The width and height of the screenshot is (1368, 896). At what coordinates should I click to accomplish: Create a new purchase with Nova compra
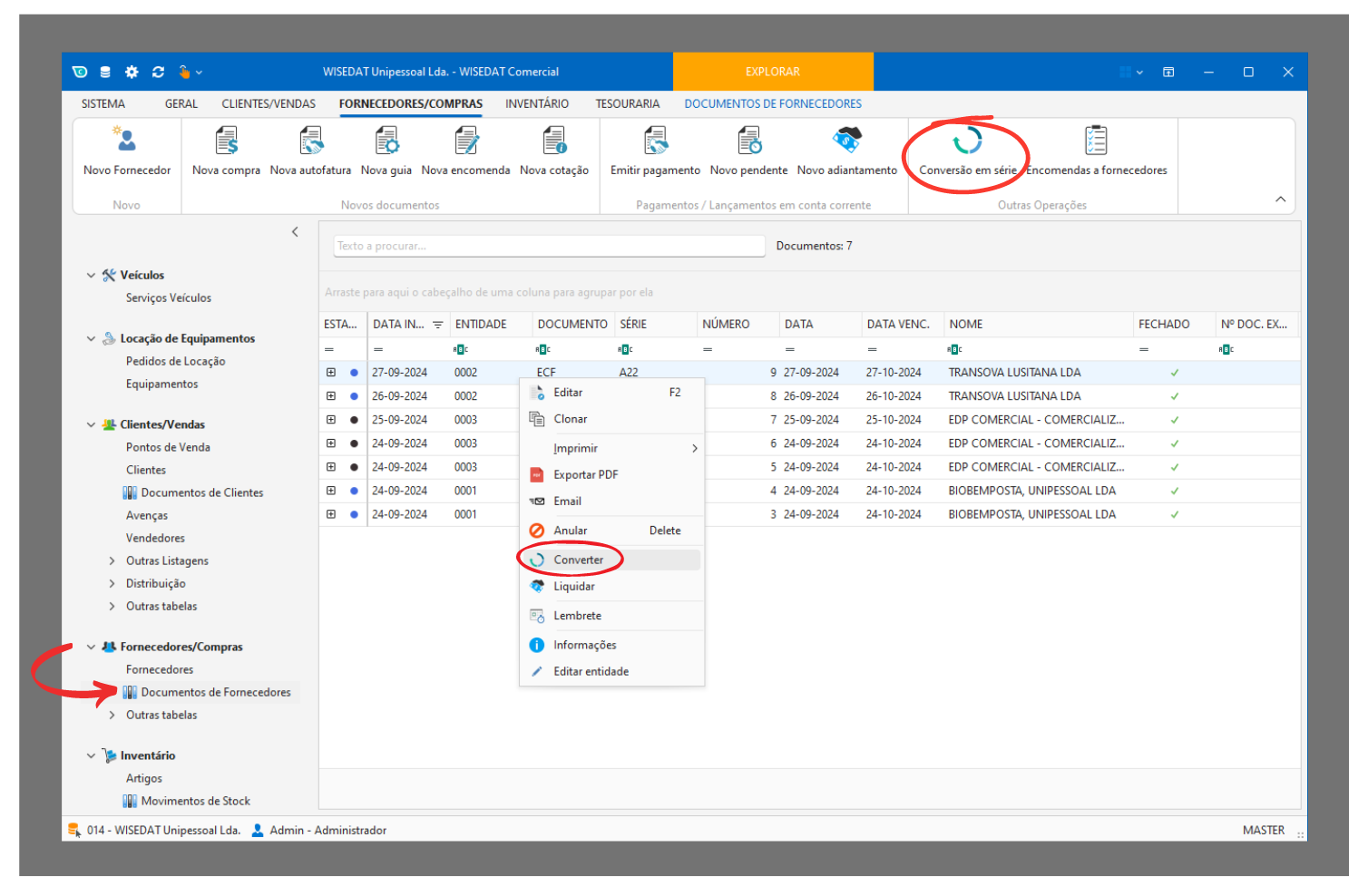[x=226, y=141]
